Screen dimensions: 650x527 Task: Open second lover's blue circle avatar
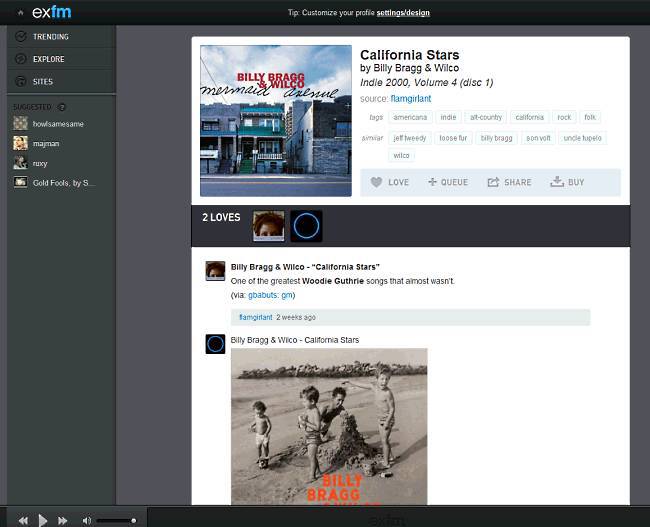click(x=306, y=226)
